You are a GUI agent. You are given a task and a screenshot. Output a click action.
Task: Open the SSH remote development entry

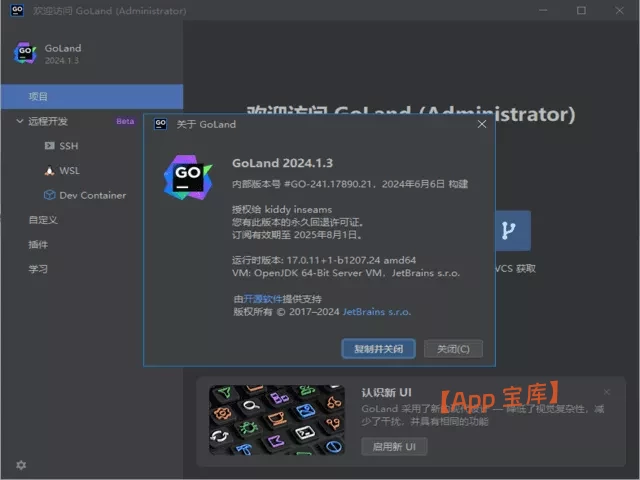pos(69,146)
